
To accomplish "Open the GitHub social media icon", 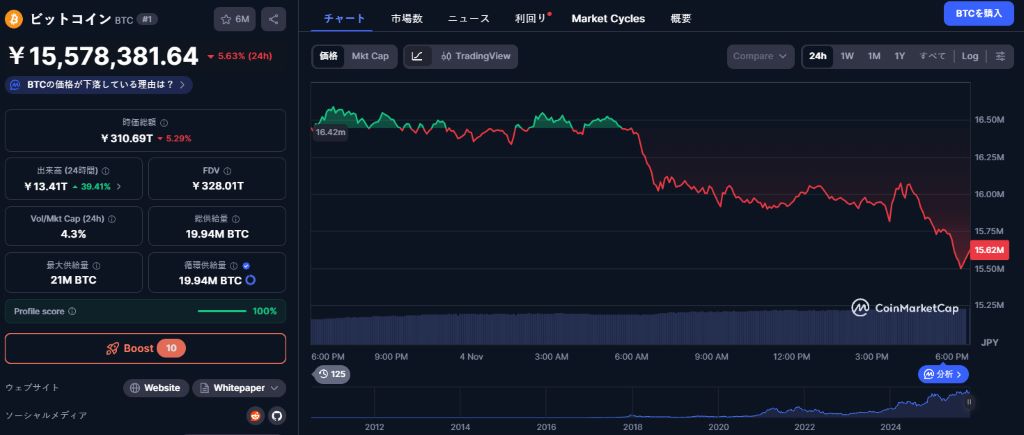I will tap(277, 415).
